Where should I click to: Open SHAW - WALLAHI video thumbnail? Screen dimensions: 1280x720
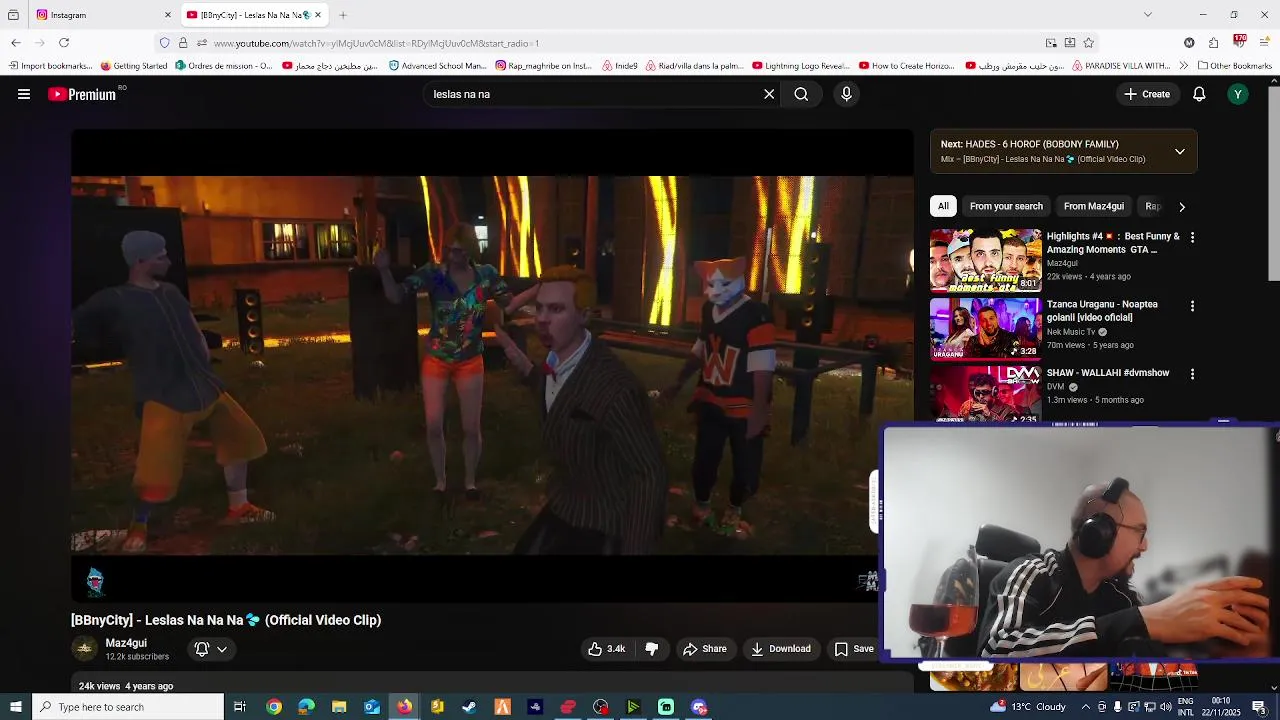click(x=986, y=394)
